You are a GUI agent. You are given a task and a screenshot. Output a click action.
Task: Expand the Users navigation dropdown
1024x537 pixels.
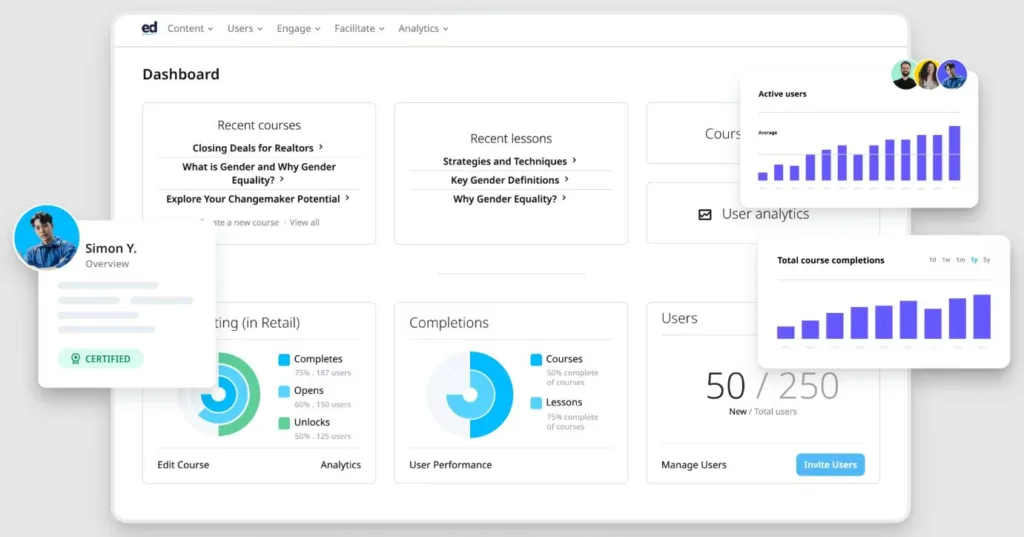pos(244,29)
